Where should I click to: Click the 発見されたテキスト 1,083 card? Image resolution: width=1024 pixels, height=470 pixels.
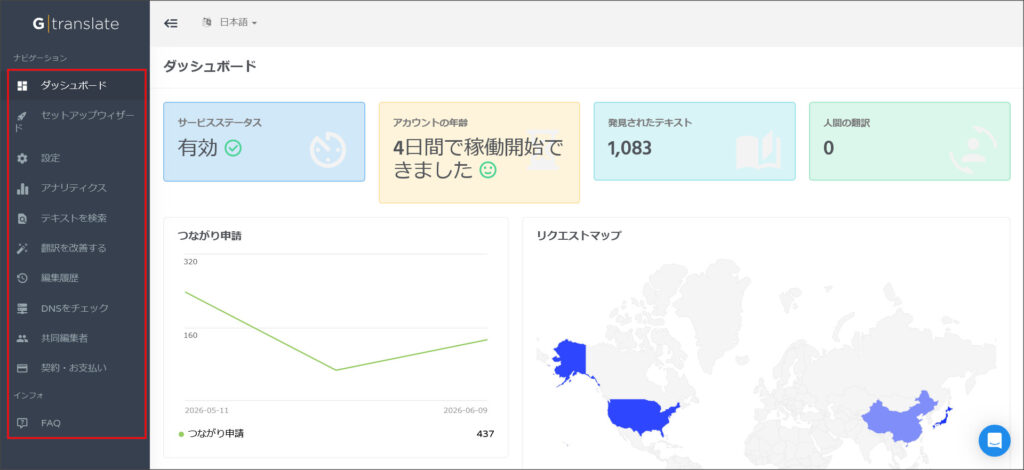click(694, 141)
